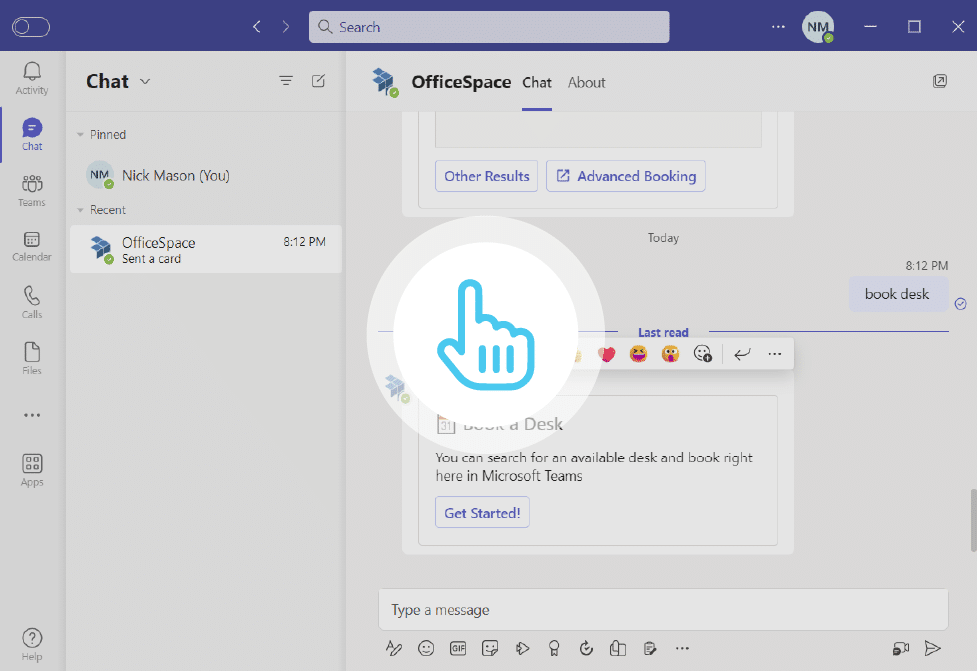The image size is (977, 671).
Task: Insert a GIF using the GIF icon
Action: click(x=458, y=648)
